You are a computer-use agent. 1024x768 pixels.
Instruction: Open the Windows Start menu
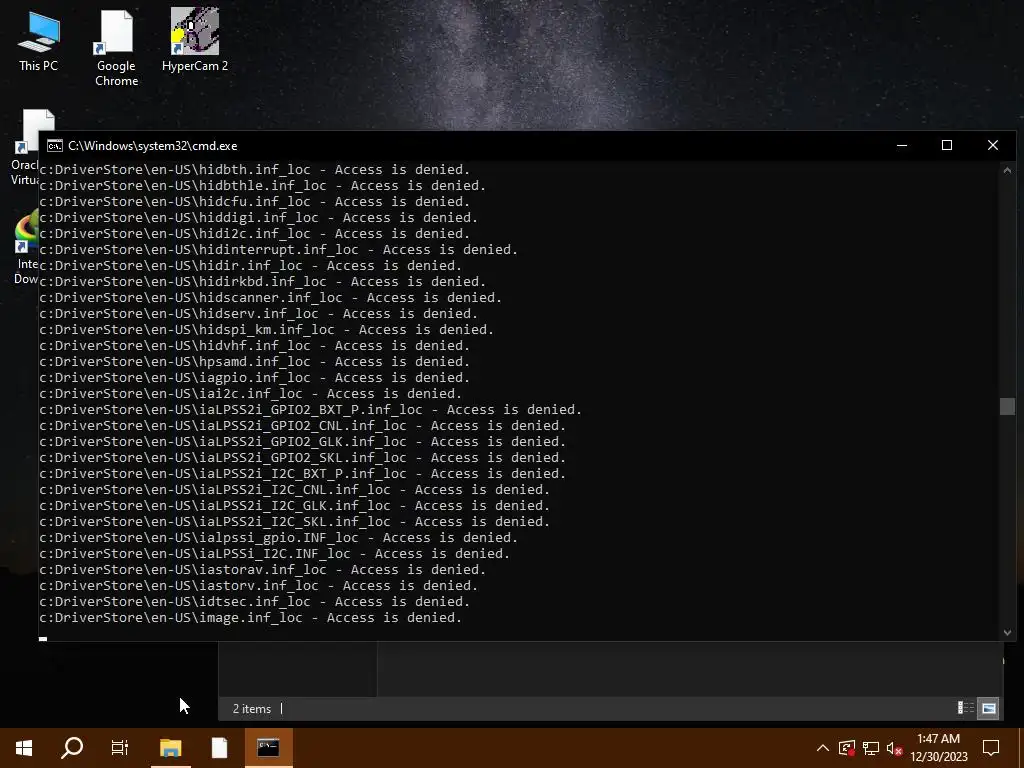coord(24,748)
